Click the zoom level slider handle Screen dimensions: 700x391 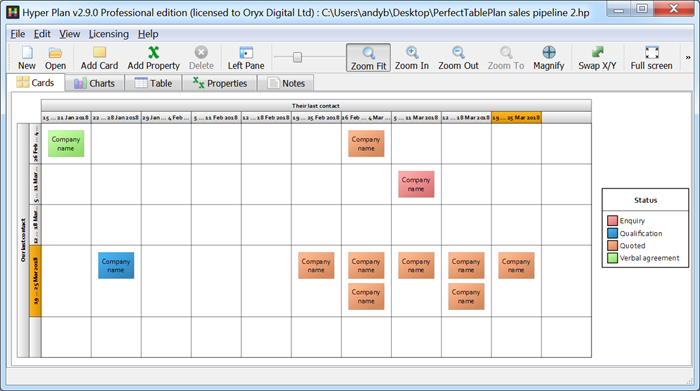297,57
